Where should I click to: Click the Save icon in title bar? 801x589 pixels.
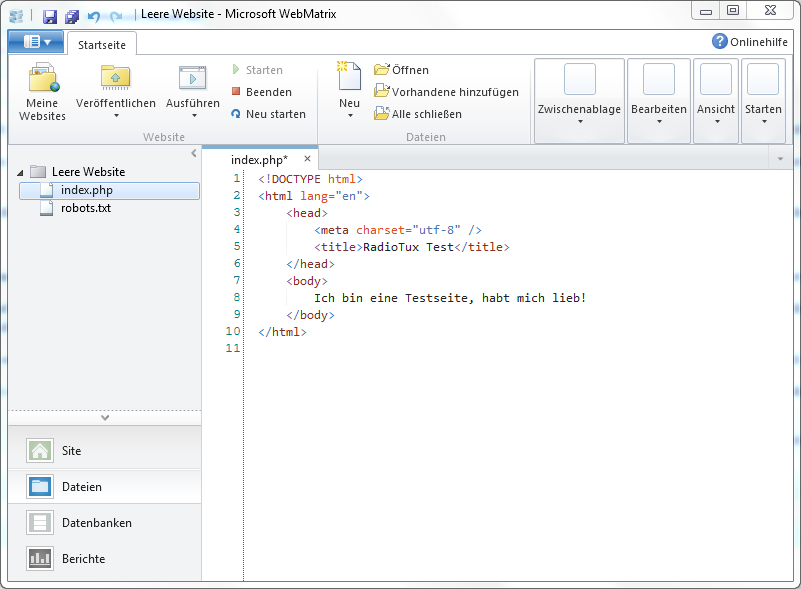tap(50, 16)
